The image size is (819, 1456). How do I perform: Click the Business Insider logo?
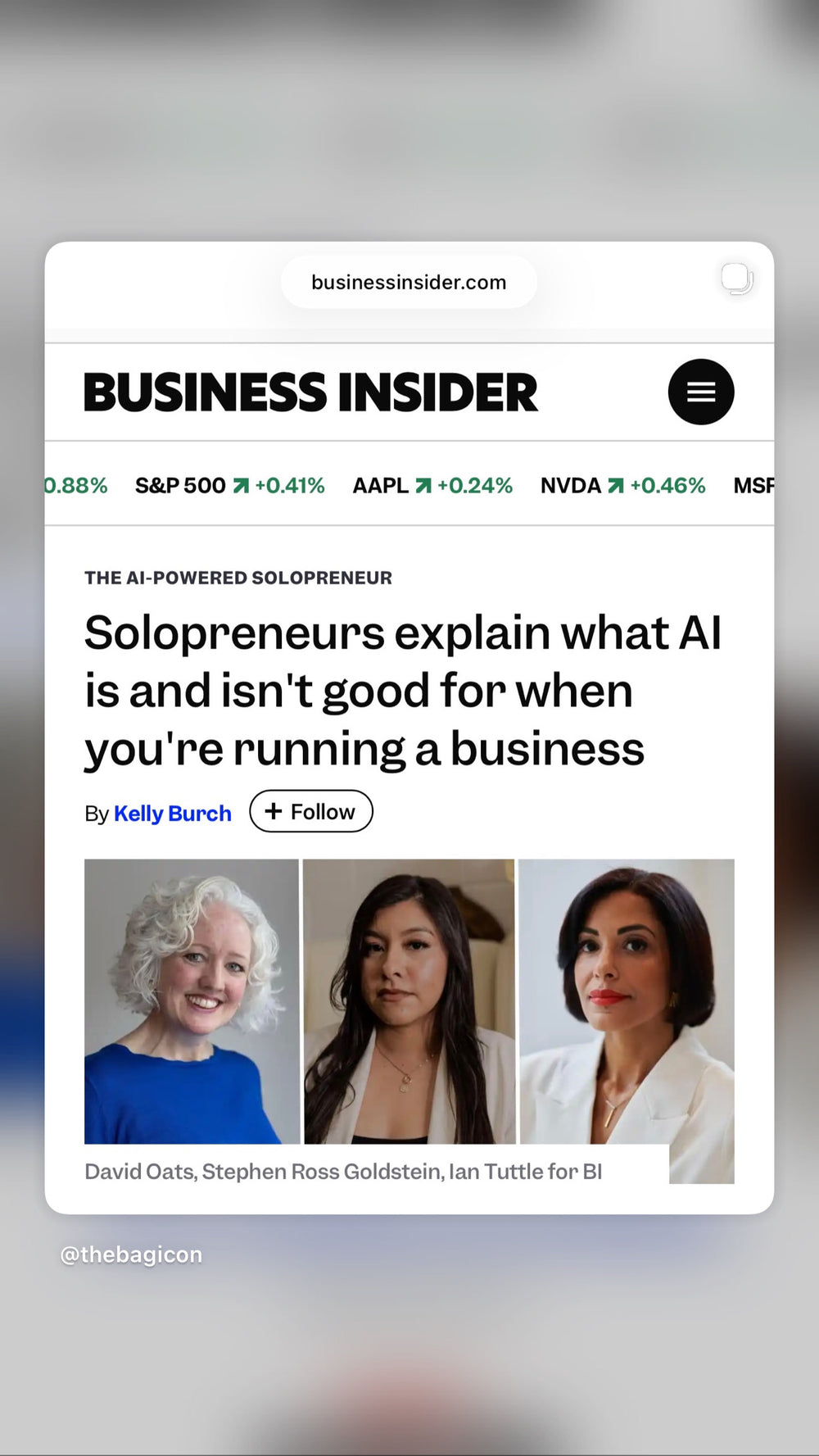(310, 392)
